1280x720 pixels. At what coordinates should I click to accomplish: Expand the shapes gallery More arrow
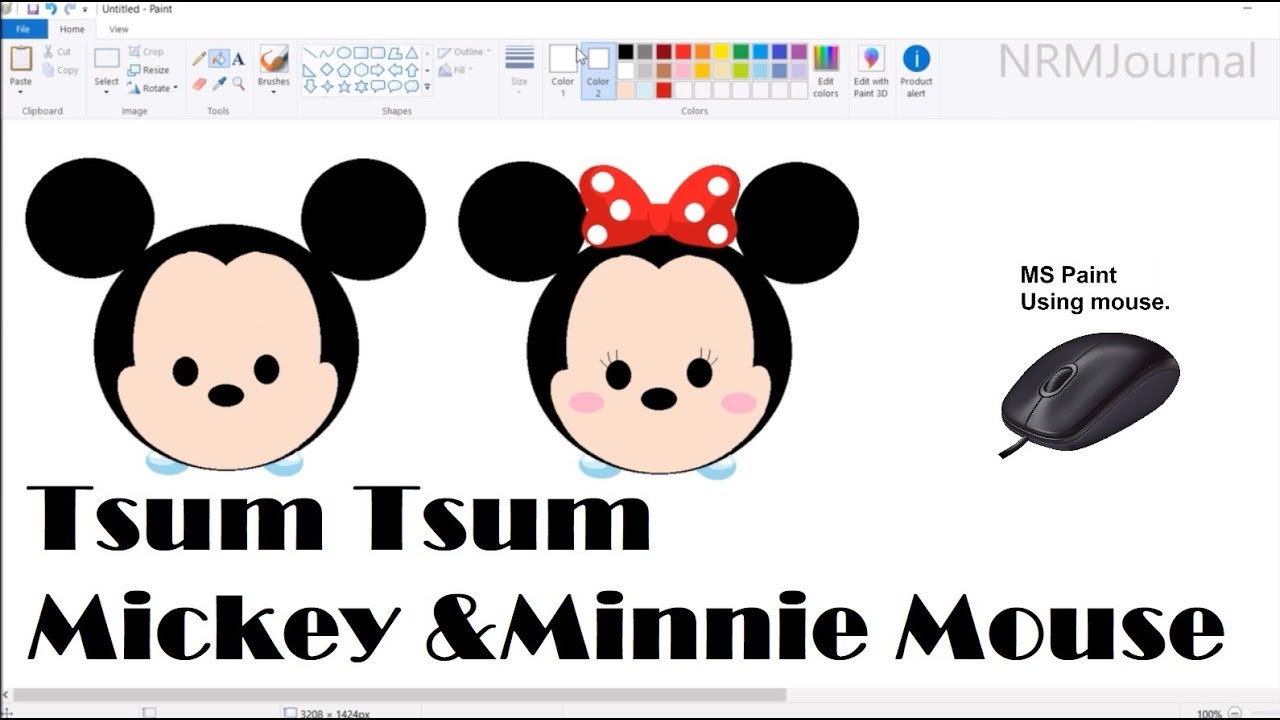(428, 87)
